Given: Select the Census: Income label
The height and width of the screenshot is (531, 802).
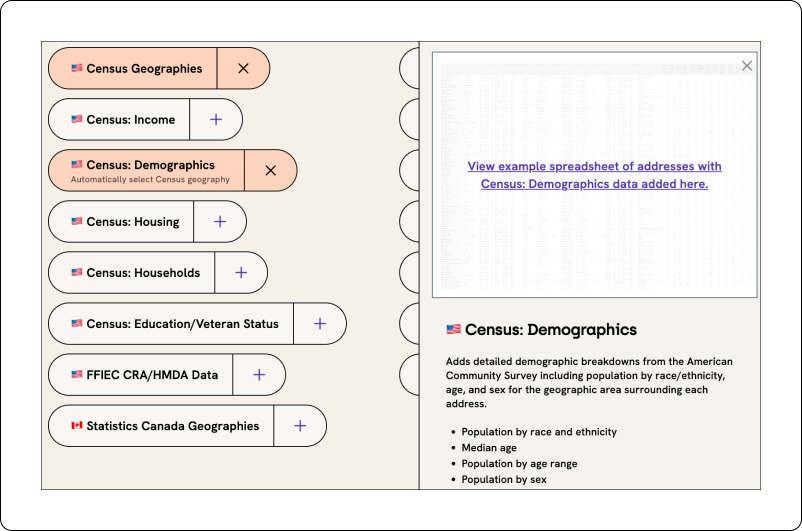Looking at the screenshot, I should coord(130,120).
